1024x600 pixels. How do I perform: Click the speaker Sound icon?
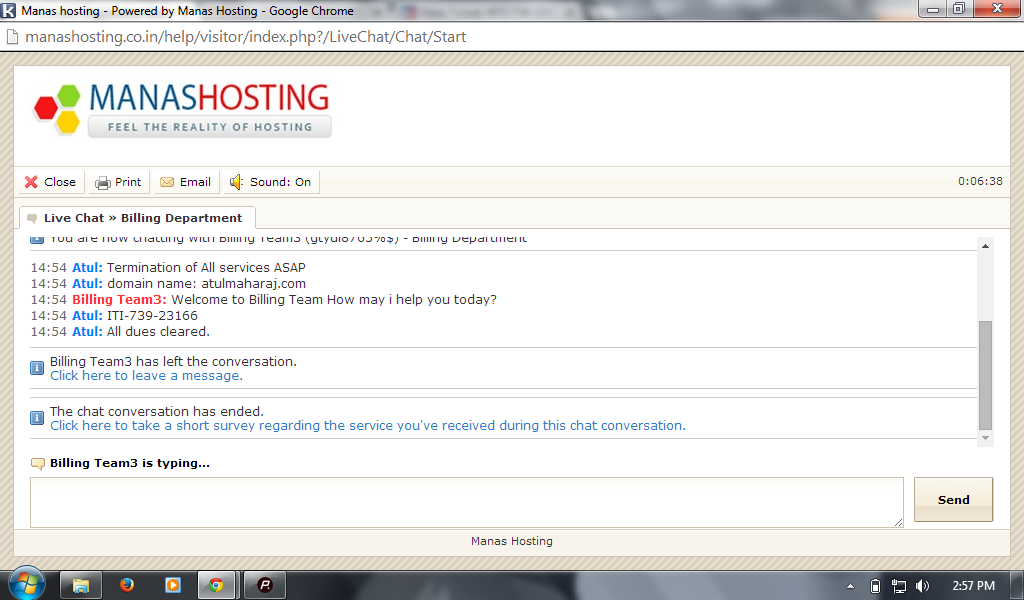236,182
